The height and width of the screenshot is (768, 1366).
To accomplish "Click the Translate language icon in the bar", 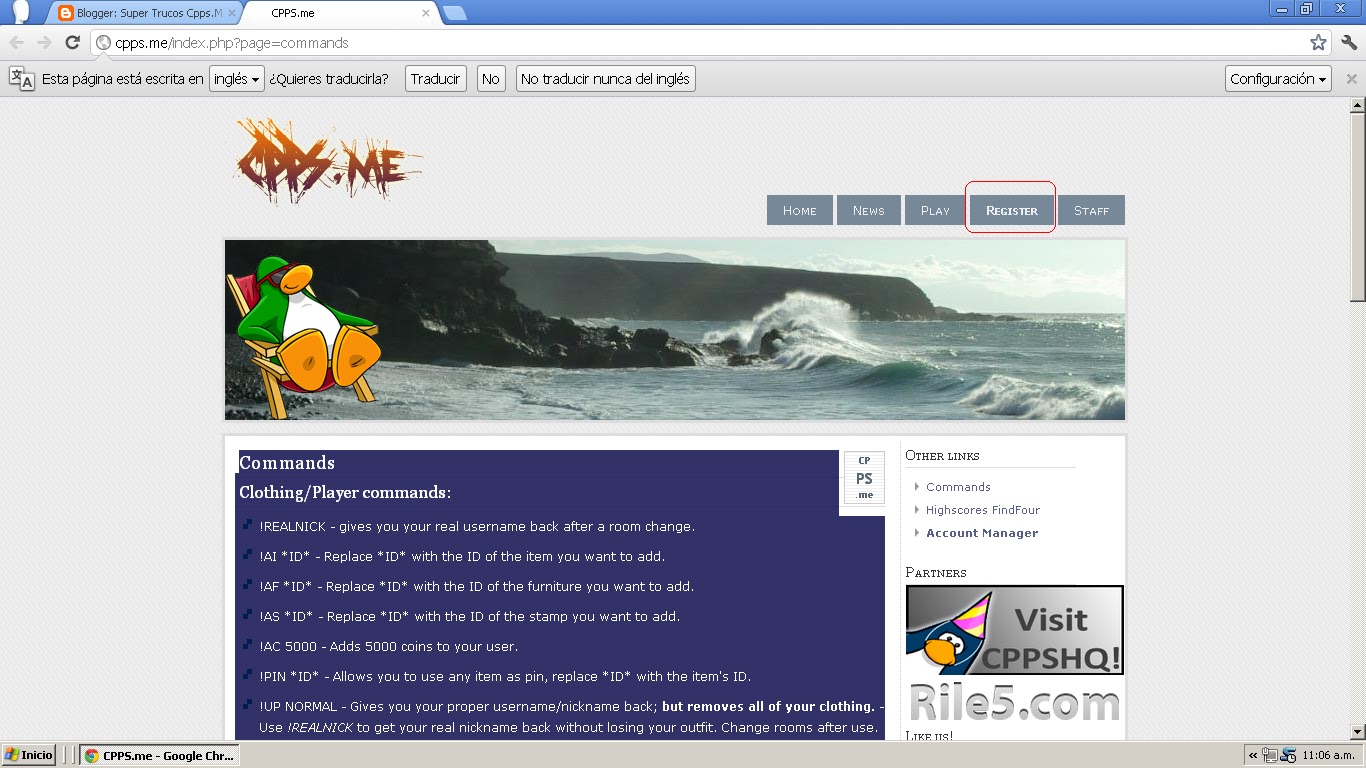I will (x=22, y=78).
